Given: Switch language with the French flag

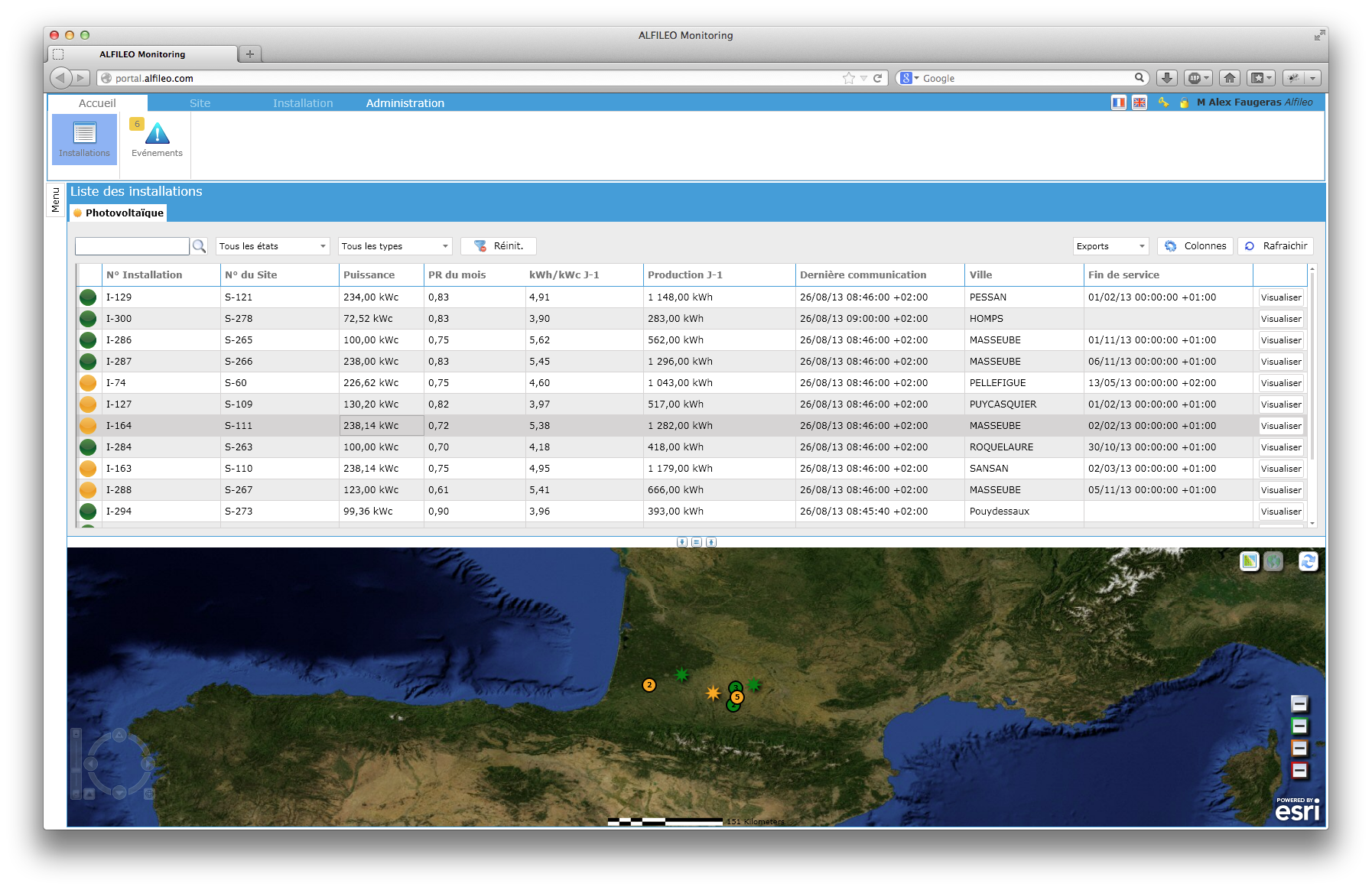Looking at the screenshot, I should tap(1119, 102).
